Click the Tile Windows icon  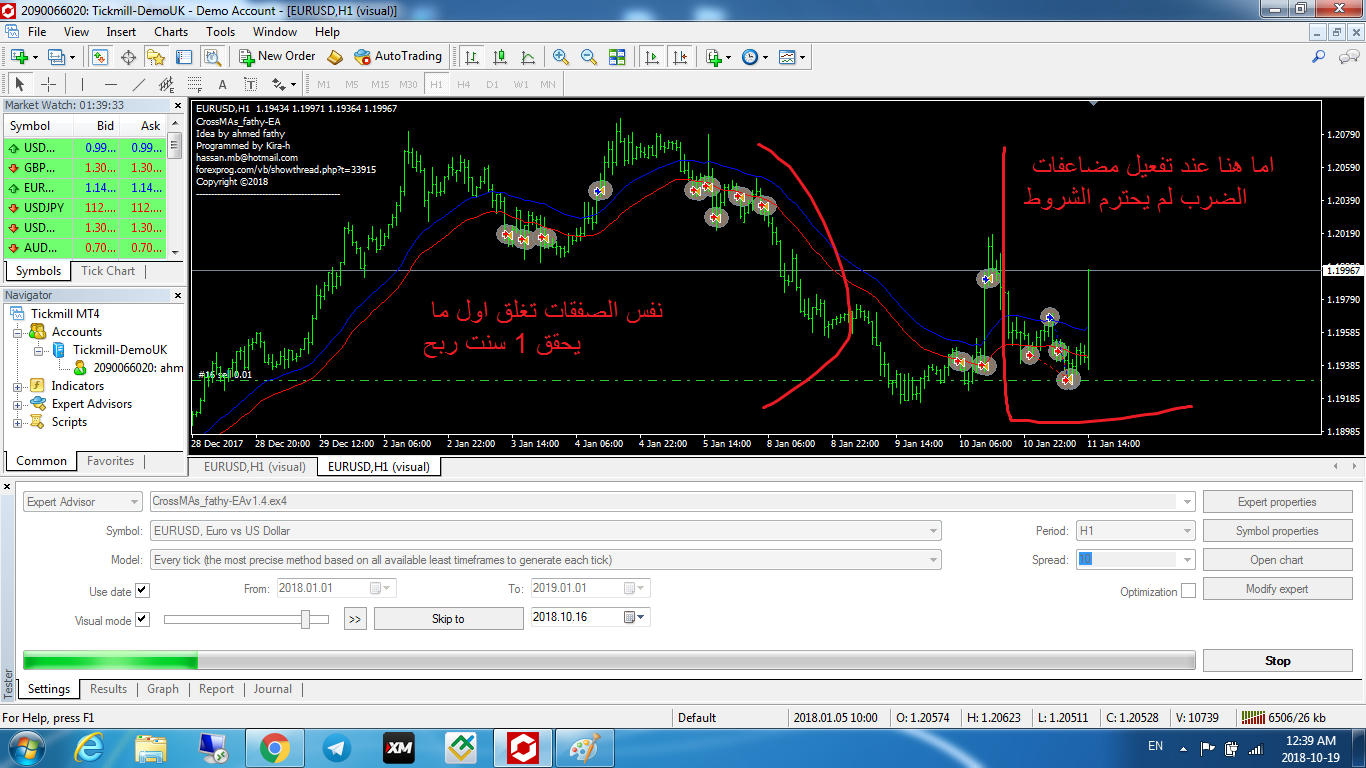coord(617,57)
